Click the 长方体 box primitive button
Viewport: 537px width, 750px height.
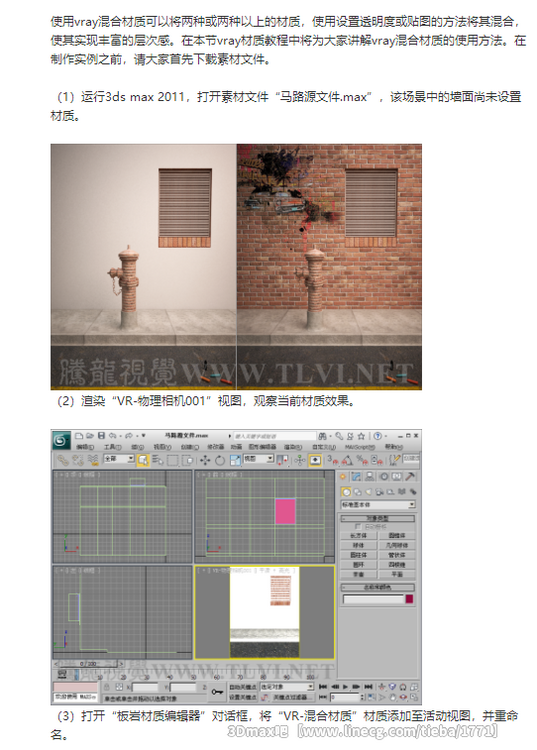click(x=358, y=536)
